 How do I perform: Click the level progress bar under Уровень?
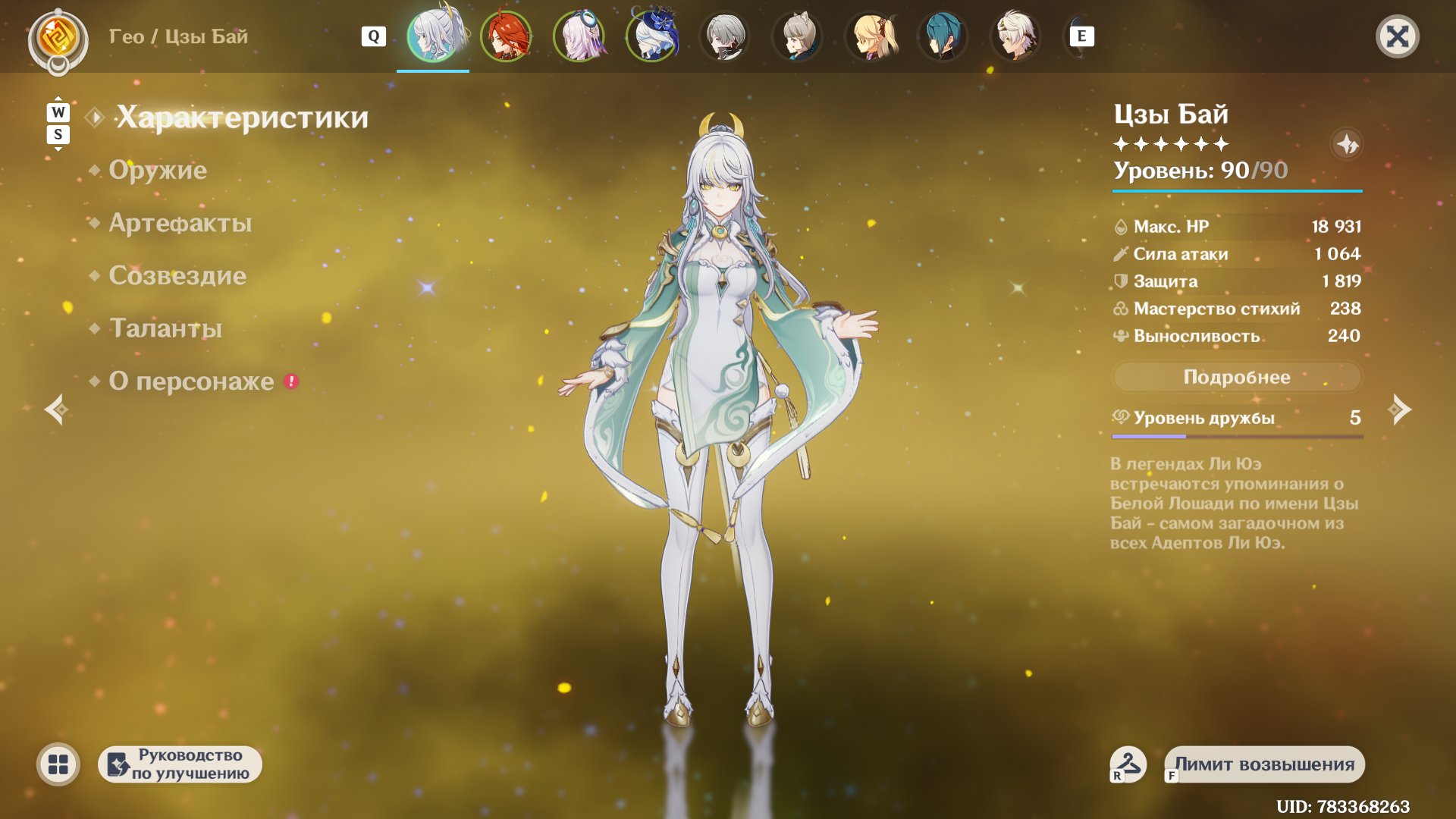point(1238,191)
